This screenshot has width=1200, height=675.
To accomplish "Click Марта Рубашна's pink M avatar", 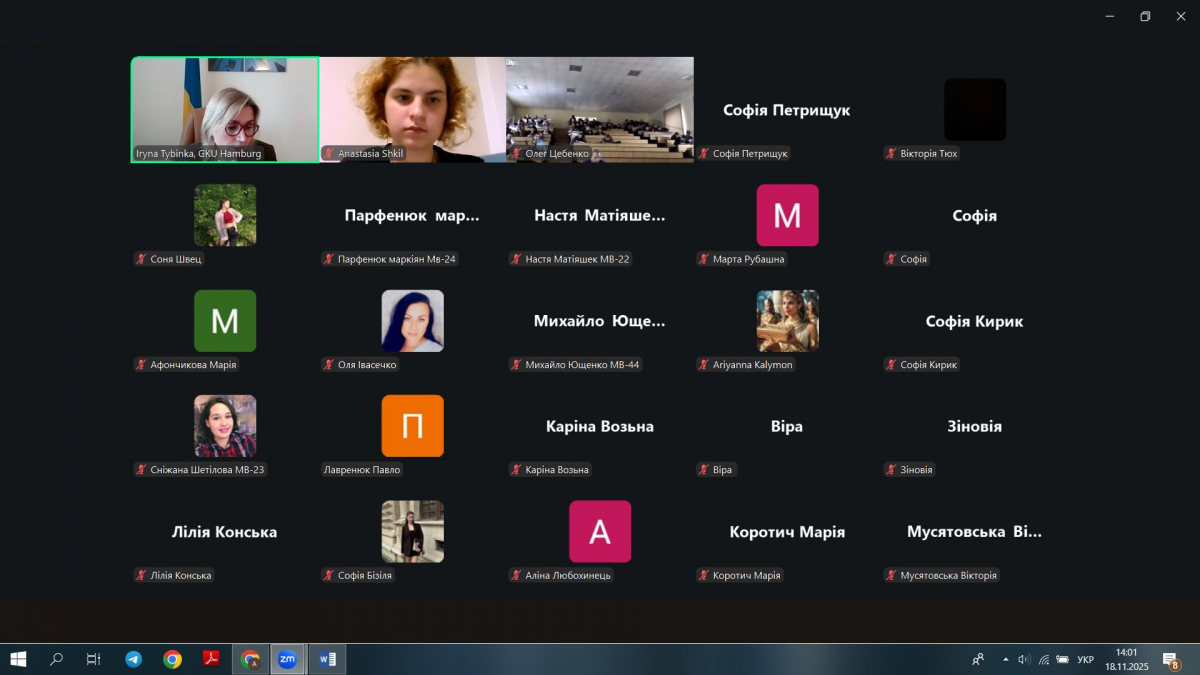I will click(x=787, y=215).
